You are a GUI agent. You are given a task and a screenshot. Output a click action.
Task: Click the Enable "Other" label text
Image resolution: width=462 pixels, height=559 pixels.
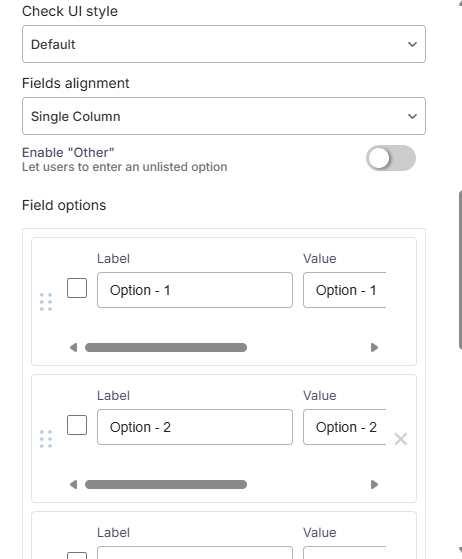point(68,153)
